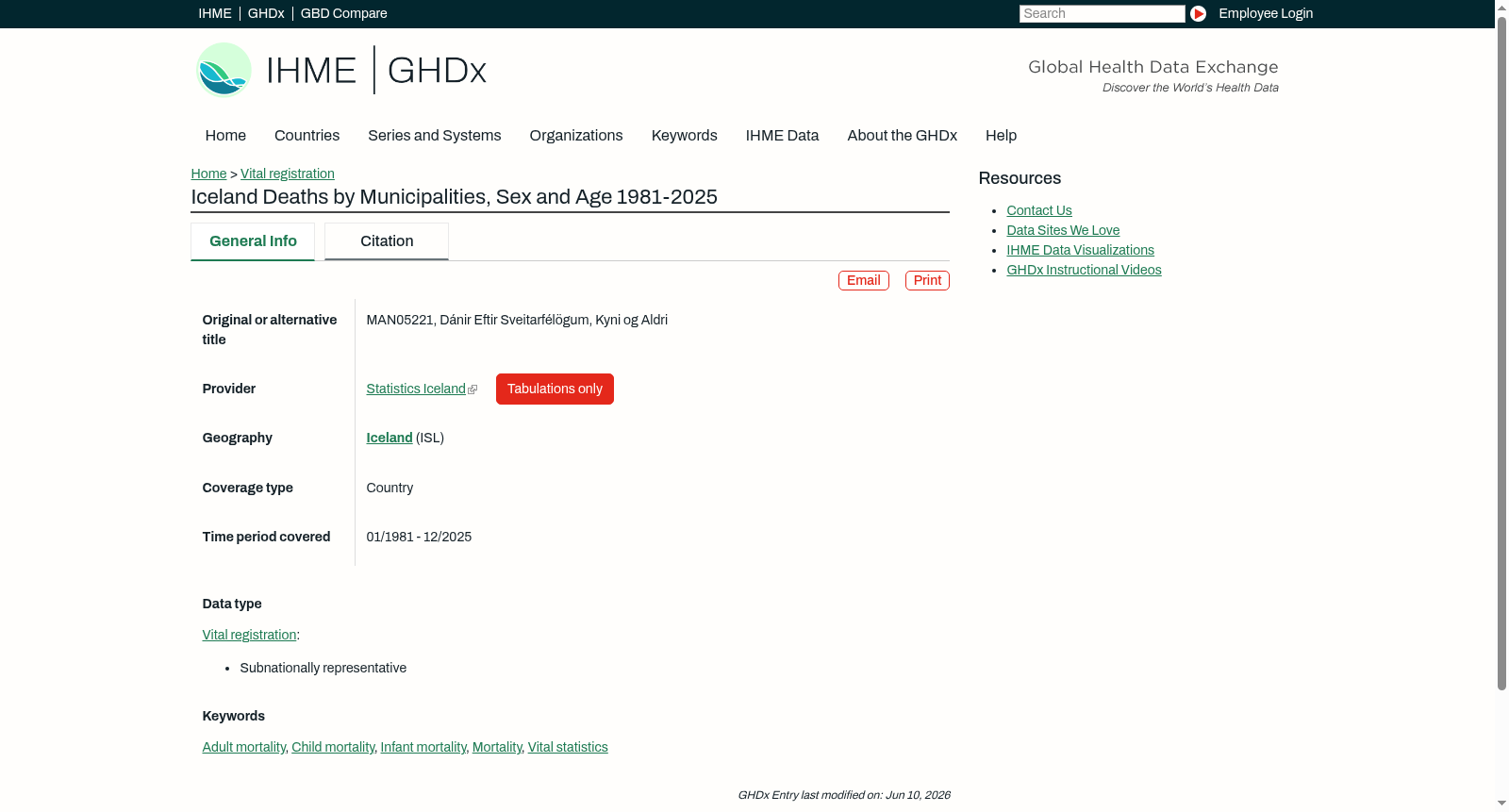Viewport: 1509px width, 812px height.
Task: Click the Home breadcrumb link
Action: pos(208,174)
